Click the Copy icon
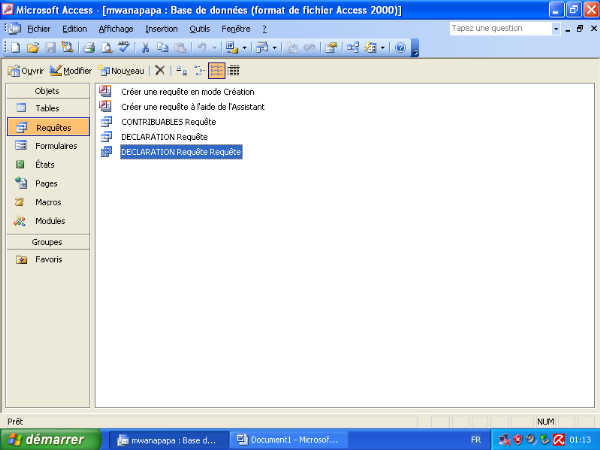The width and height of the screenshot is (600, 450). click(x=163, y=48)
